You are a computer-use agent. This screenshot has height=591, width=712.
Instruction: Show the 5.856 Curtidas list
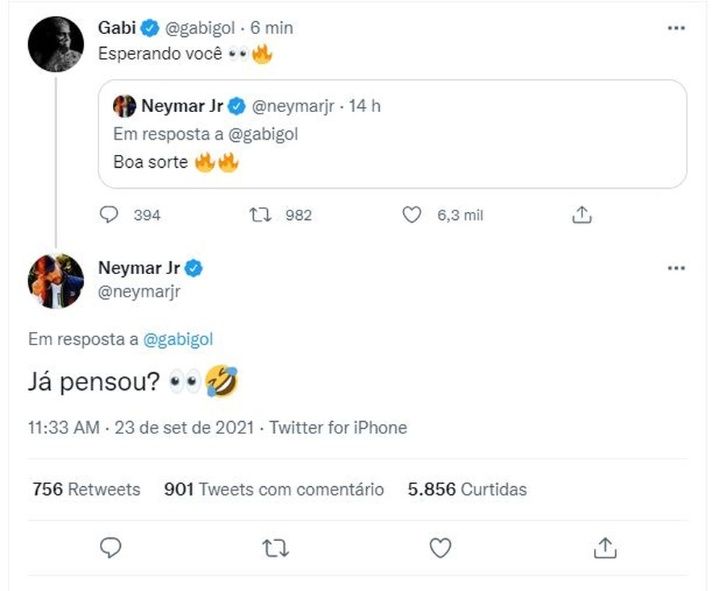[467, 489]
